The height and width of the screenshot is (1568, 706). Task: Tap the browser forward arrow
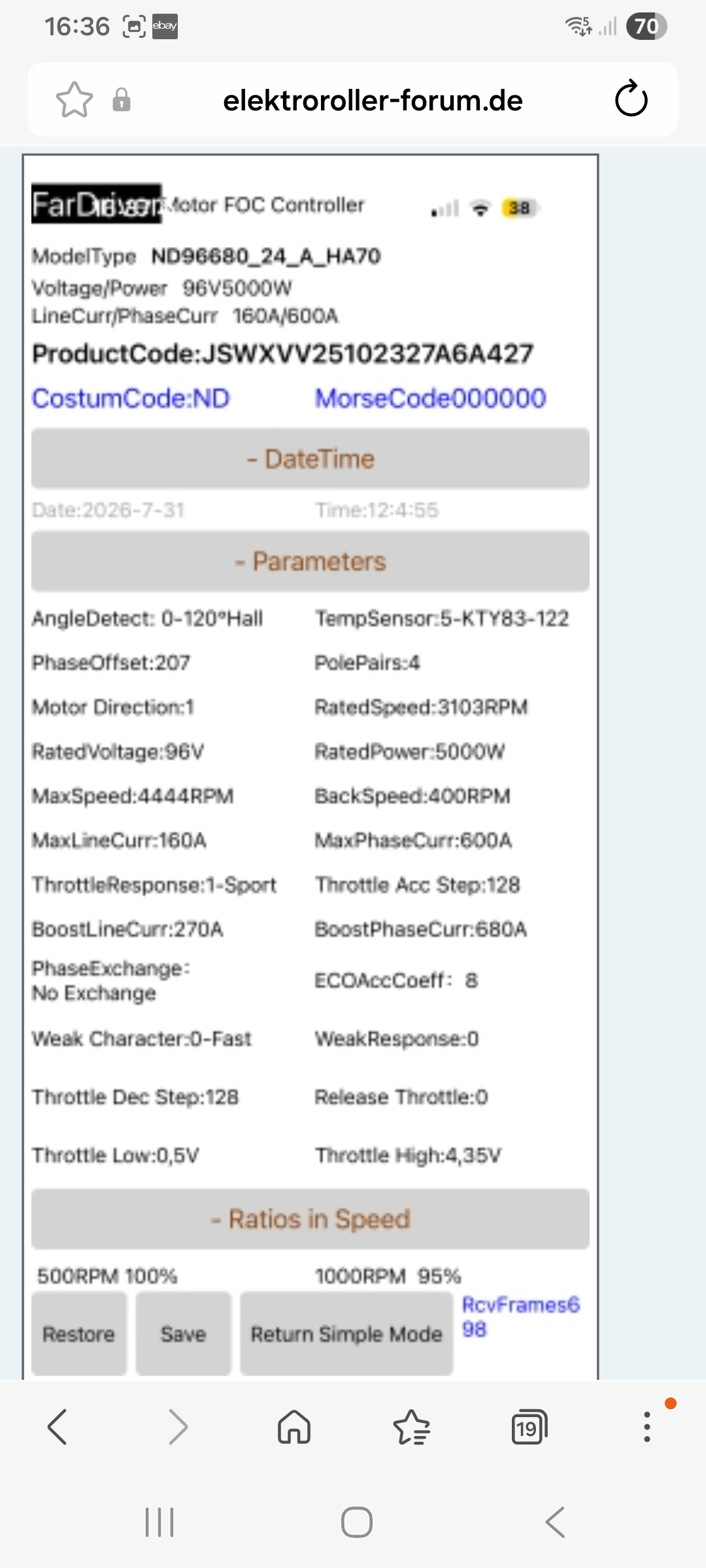click(x=177, y=1426)
